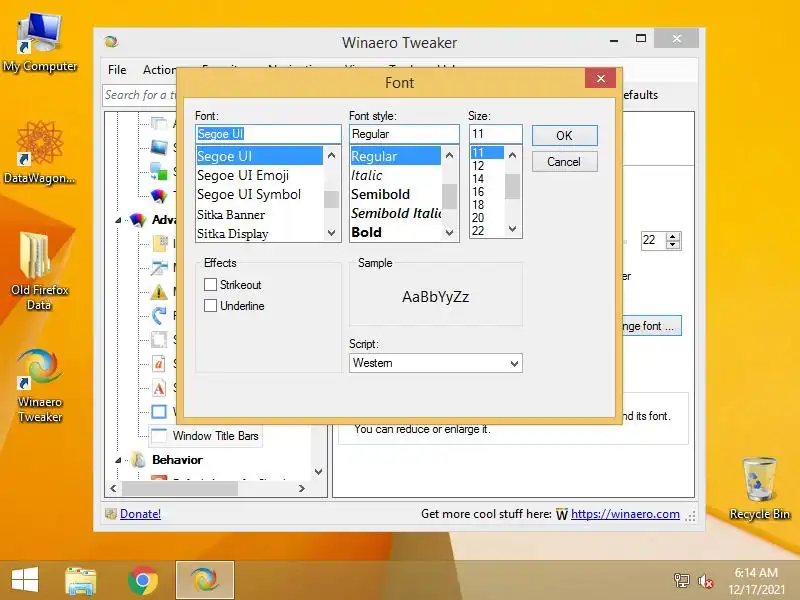This screenshot has height=600, width=800.
Task: Click the tree horizontal scrollbar thumb
Action: 180,489
